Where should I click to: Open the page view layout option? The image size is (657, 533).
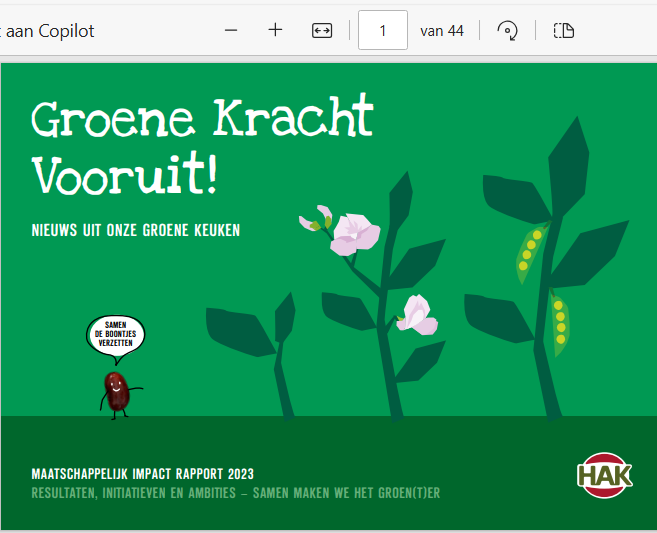(564, 31)
